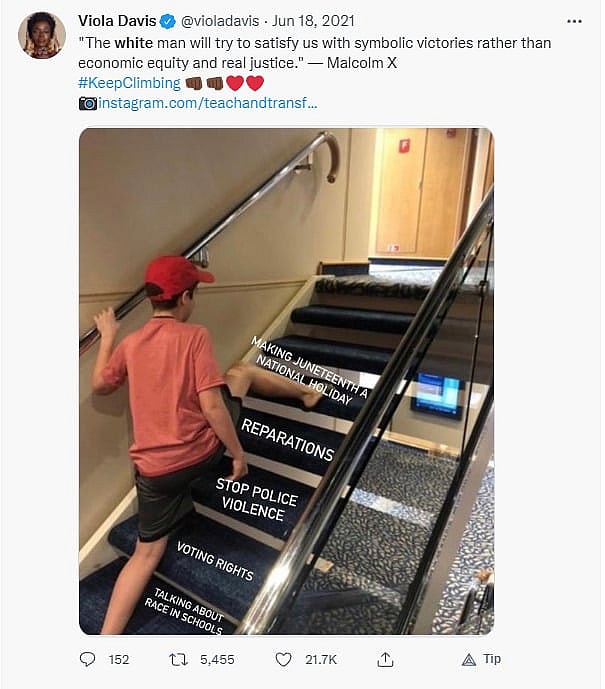Open Viola Davis profile avatar
The height and width of the screenshot is (689, 605).
click(x=42, y=35)
